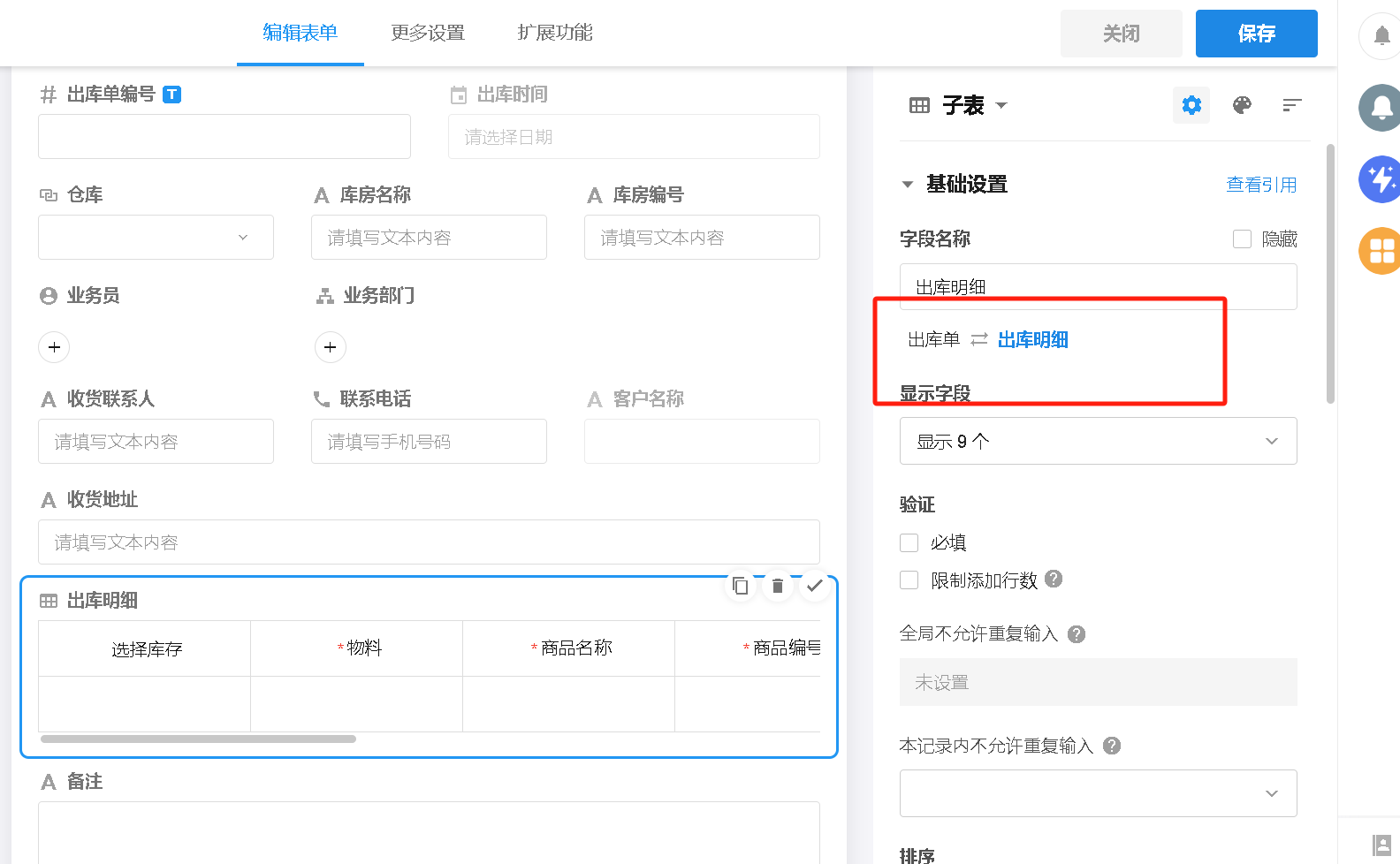
Task: Open the 扩展功能 tab
Action: point(555,33)
